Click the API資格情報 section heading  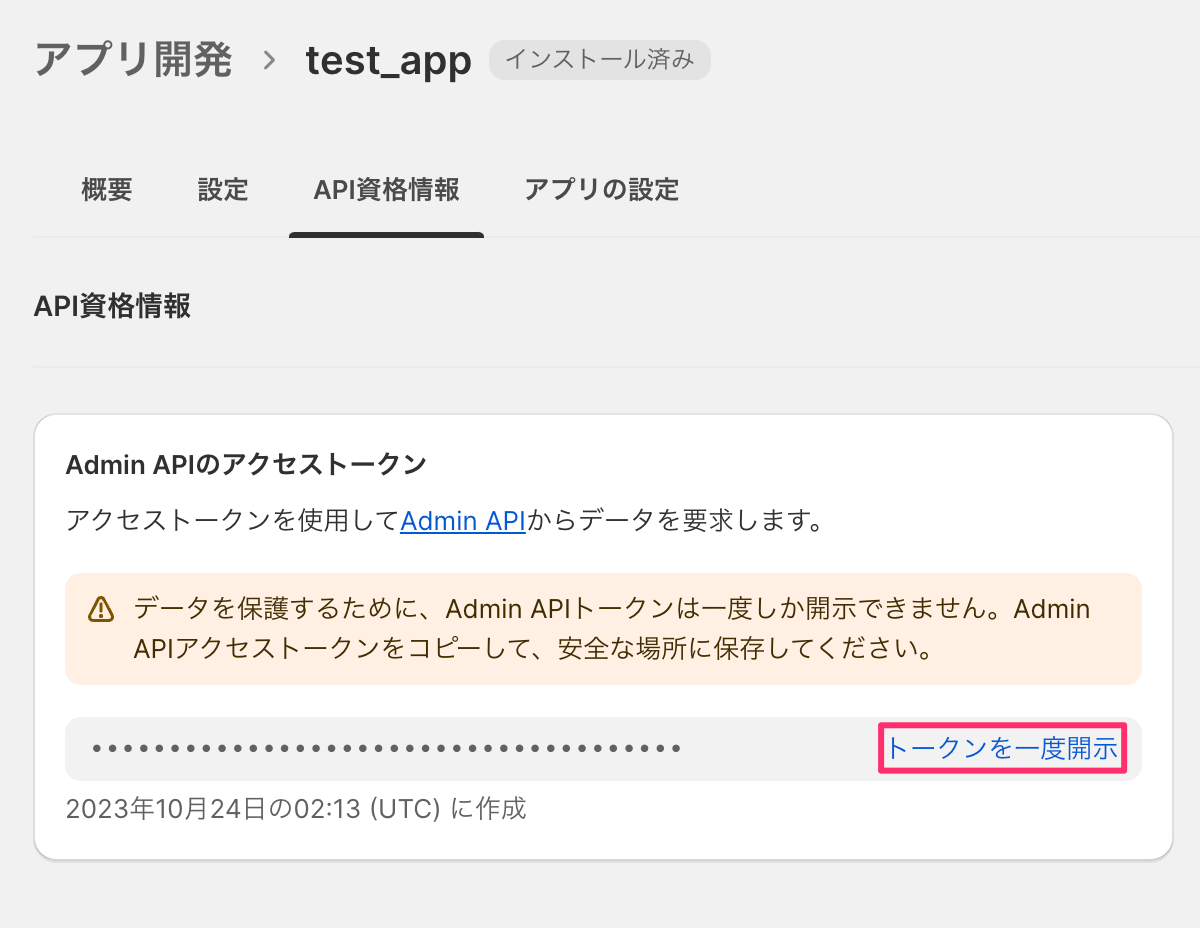(x=112, y=306)
